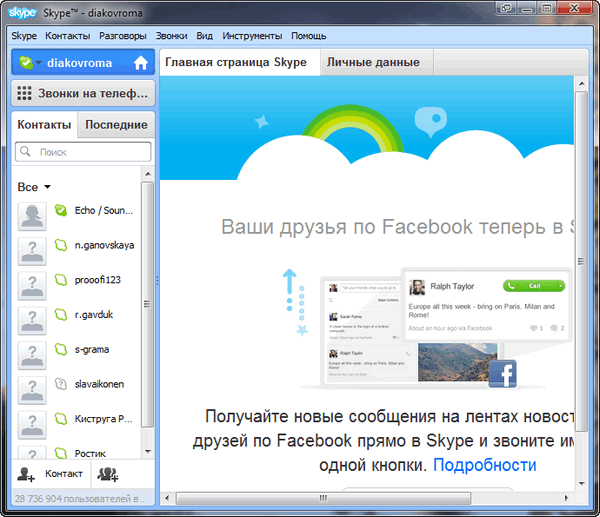Expand the Все contacts filter dropdown
Image resolution: width=600 pixels, height=517 pixels.
tap(34, 187)
